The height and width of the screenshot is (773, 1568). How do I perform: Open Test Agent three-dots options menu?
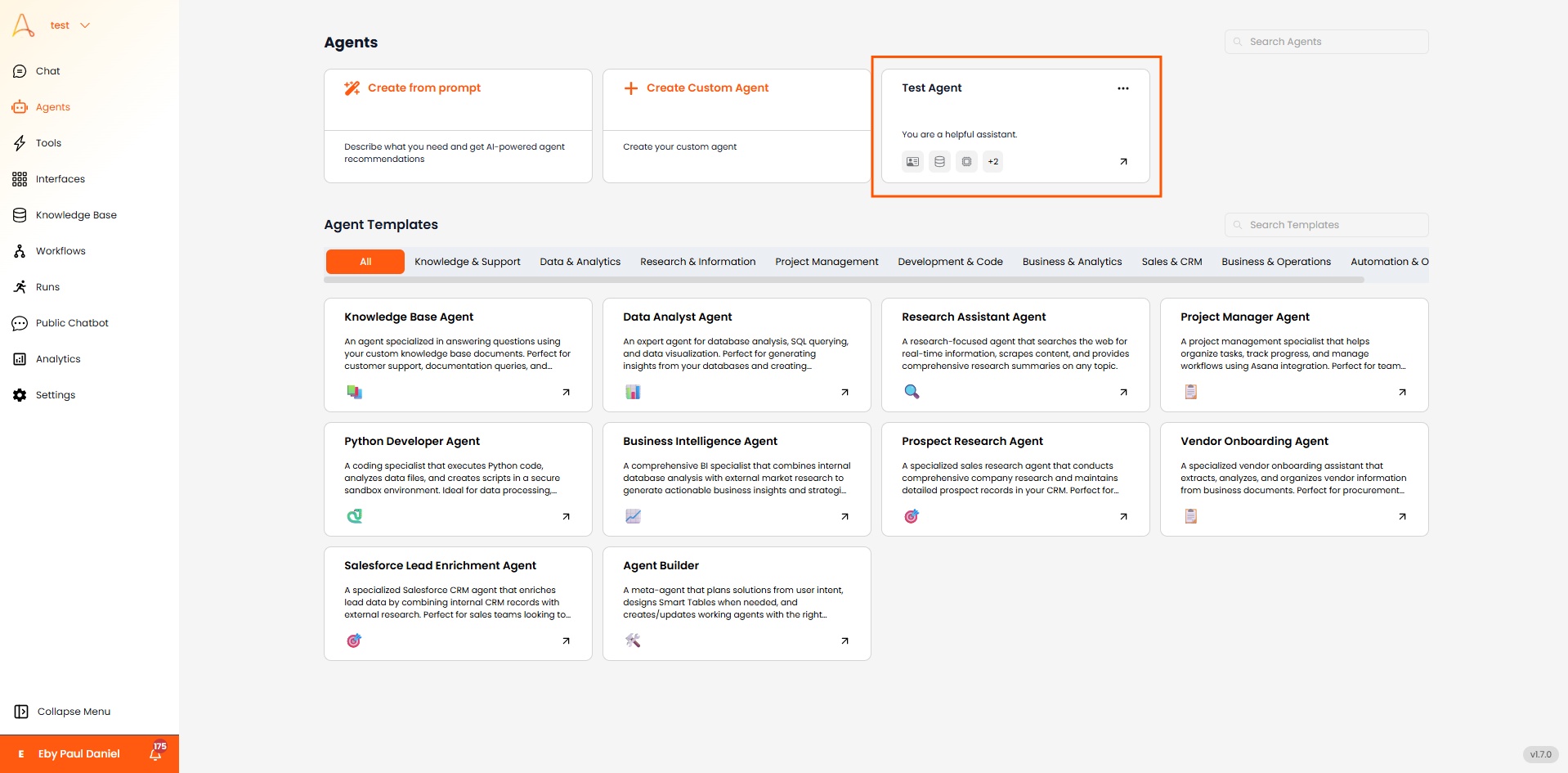coord(1123,88)
